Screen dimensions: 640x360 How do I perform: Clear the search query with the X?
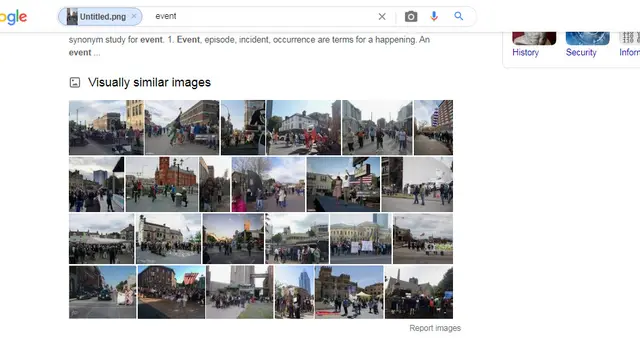point(382,17)
